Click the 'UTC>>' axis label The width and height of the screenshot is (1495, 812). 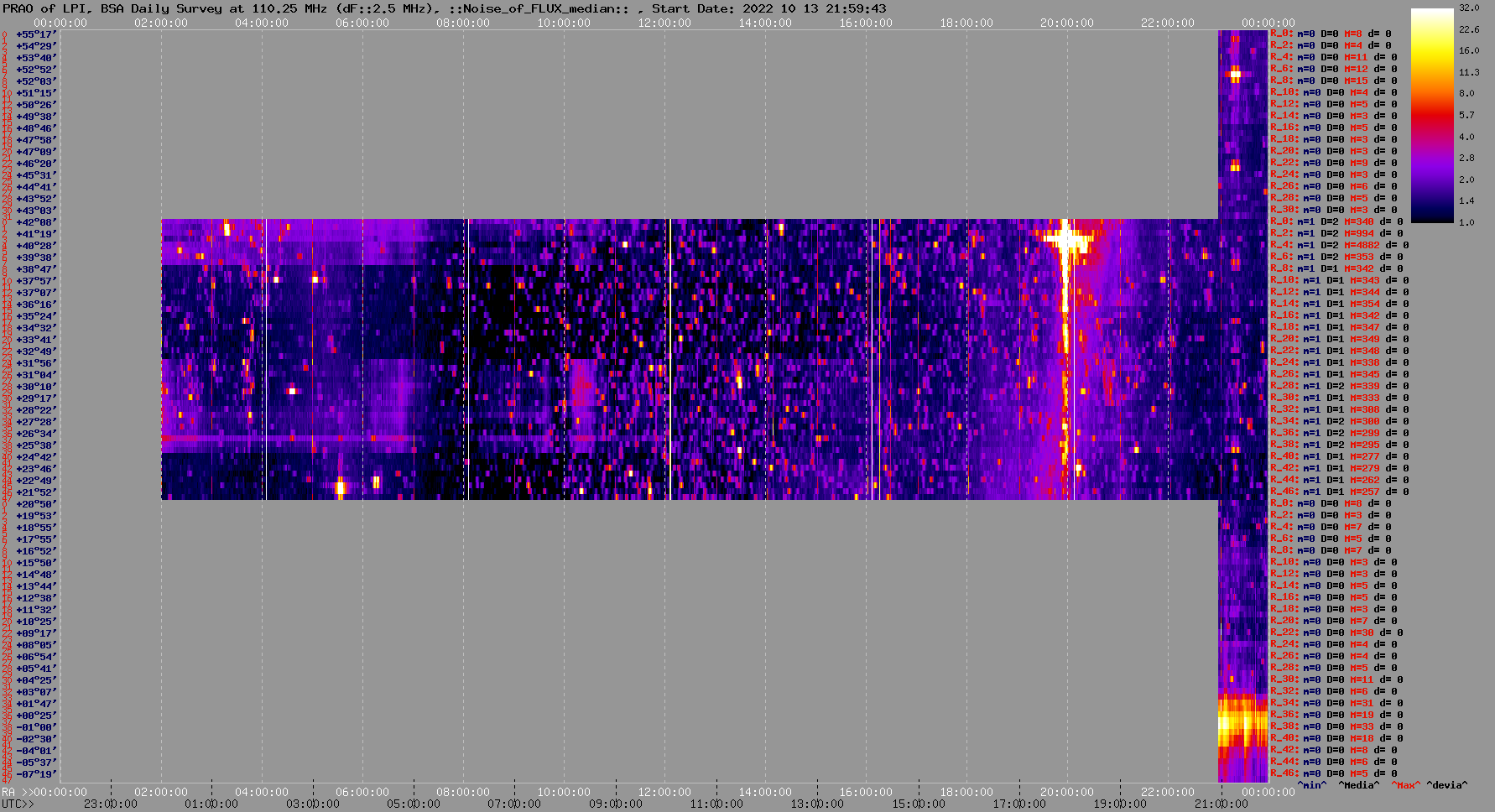[18, 804]
